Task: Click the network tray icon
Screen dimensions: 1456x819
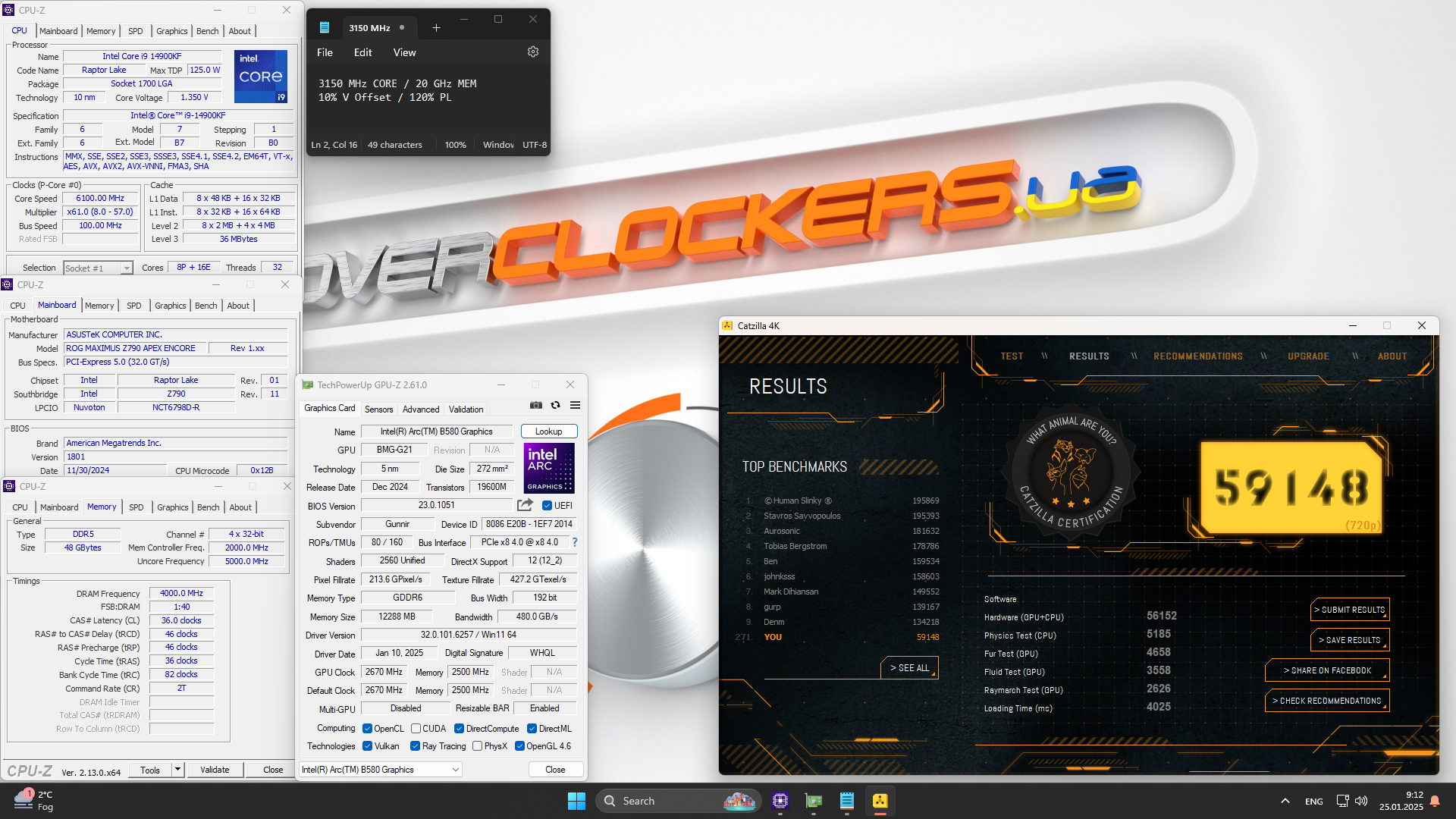Action: [x=1342, y=801]
